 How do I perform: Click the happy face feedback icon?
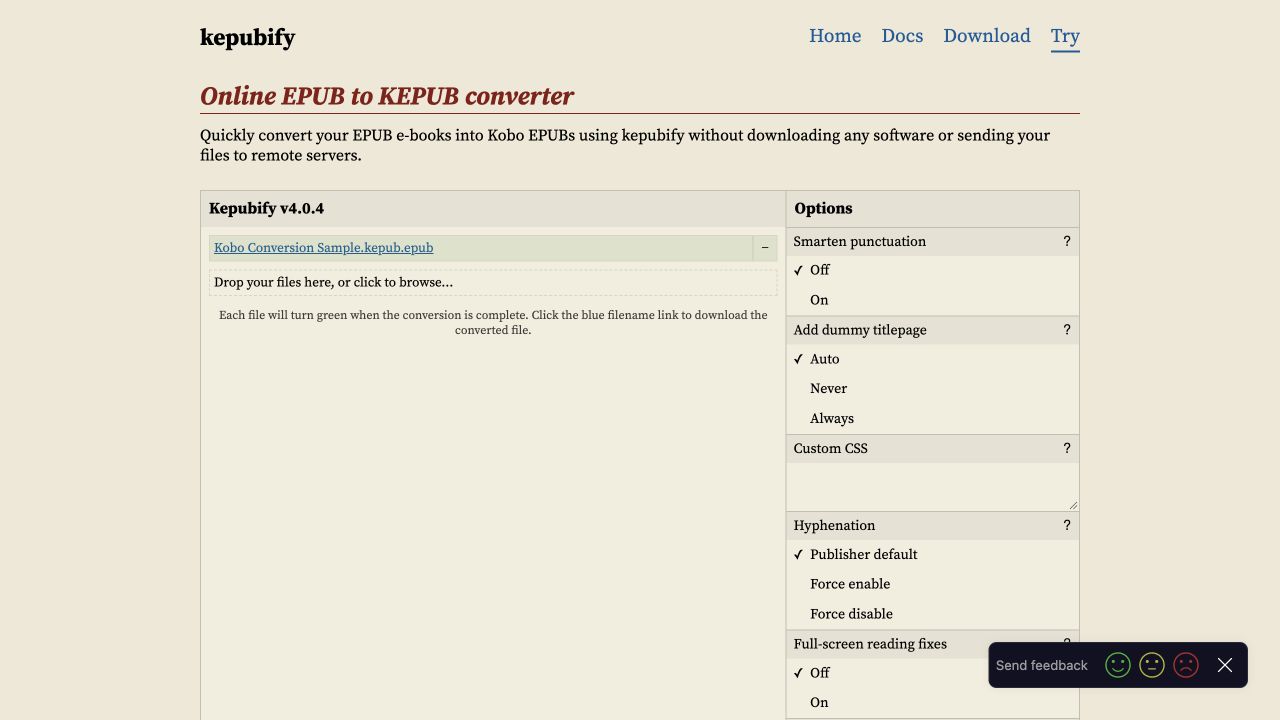pos(1118,665)
